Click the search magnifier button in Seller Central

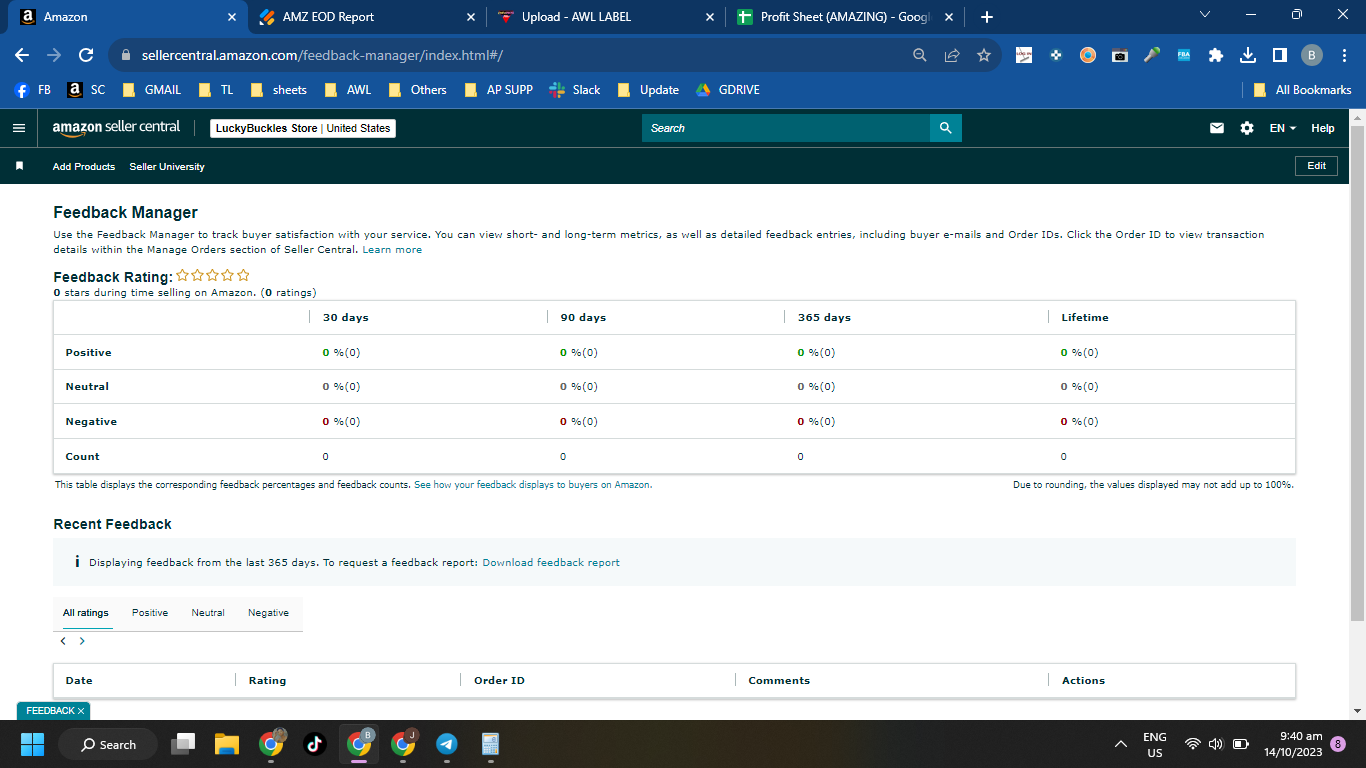[x=945, y=128]
